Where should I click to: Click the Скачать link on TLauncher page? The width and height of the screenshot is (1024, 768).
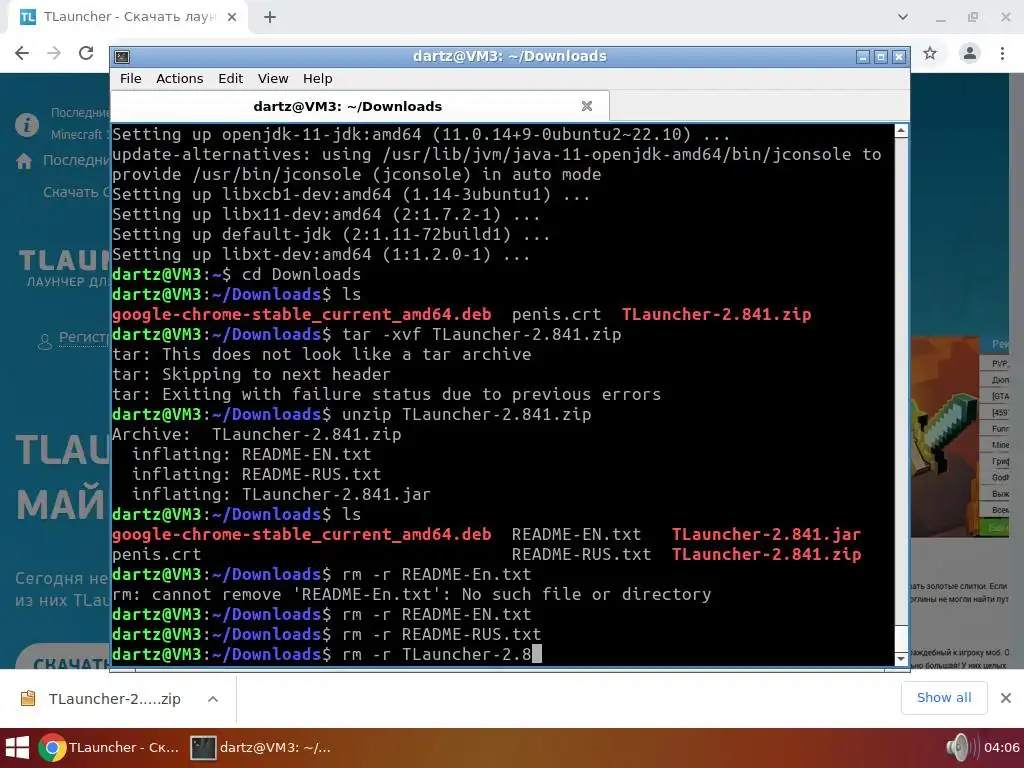click(x=76, y=192)
